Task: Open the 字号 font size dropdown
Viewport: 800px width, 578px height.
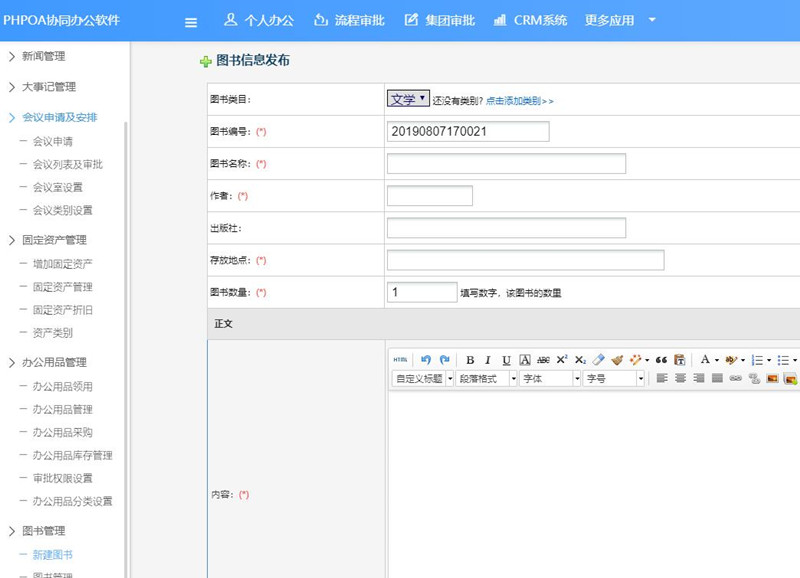Action: [612, 379]
